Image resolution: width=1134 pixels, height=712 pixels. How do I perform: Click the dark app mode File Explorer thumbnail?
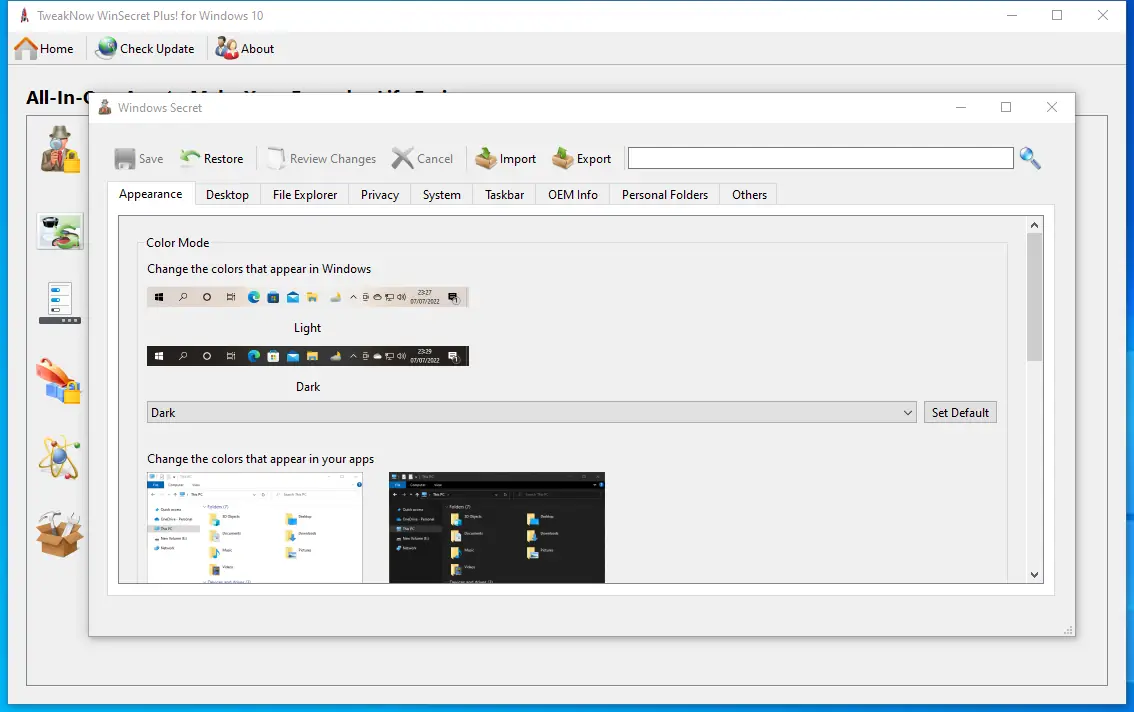496,527
